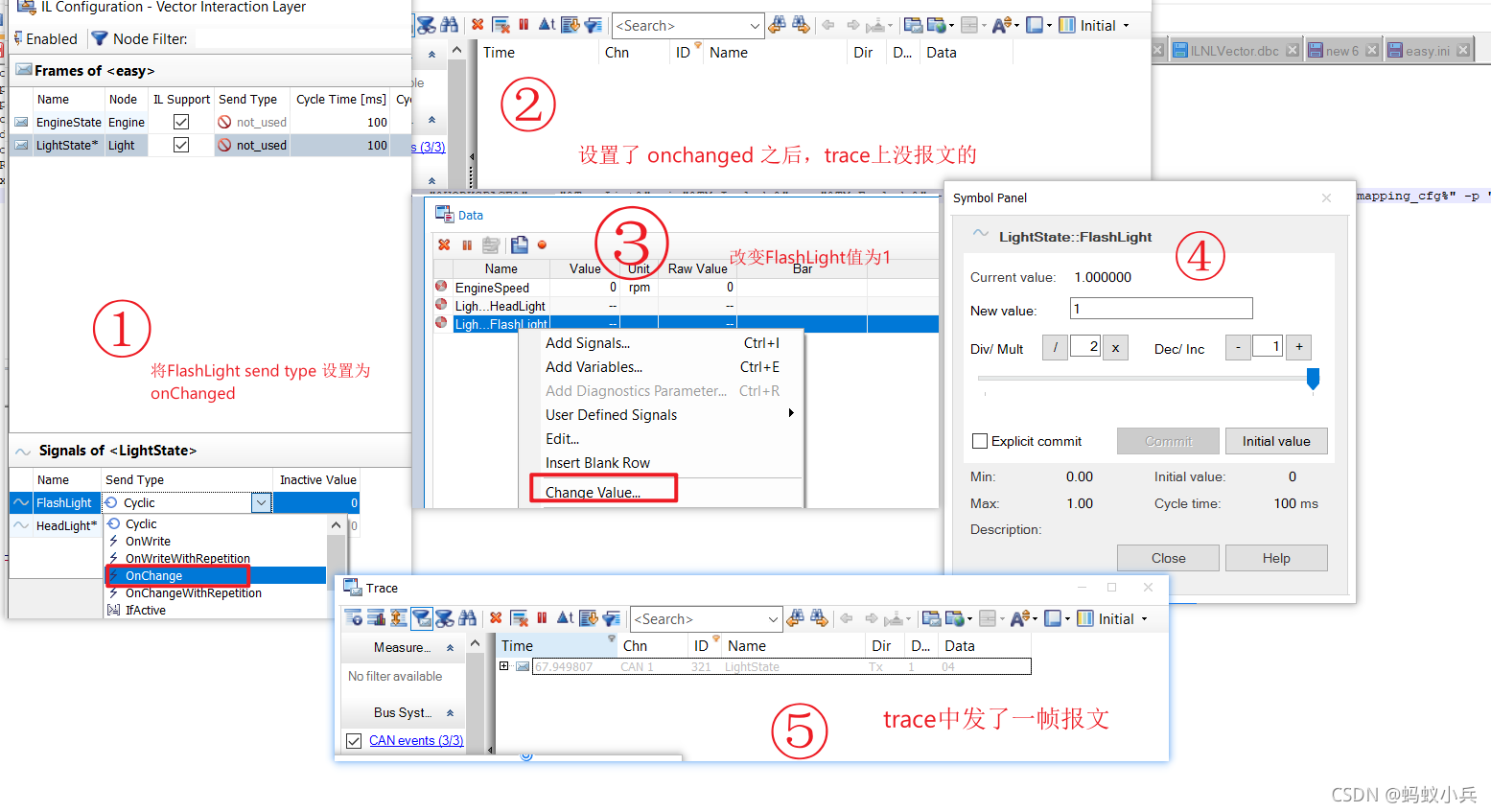Toggle IL Support checkbox for EngineState
This screenshot has height=812, width=1491.
[x=180, y=122]
